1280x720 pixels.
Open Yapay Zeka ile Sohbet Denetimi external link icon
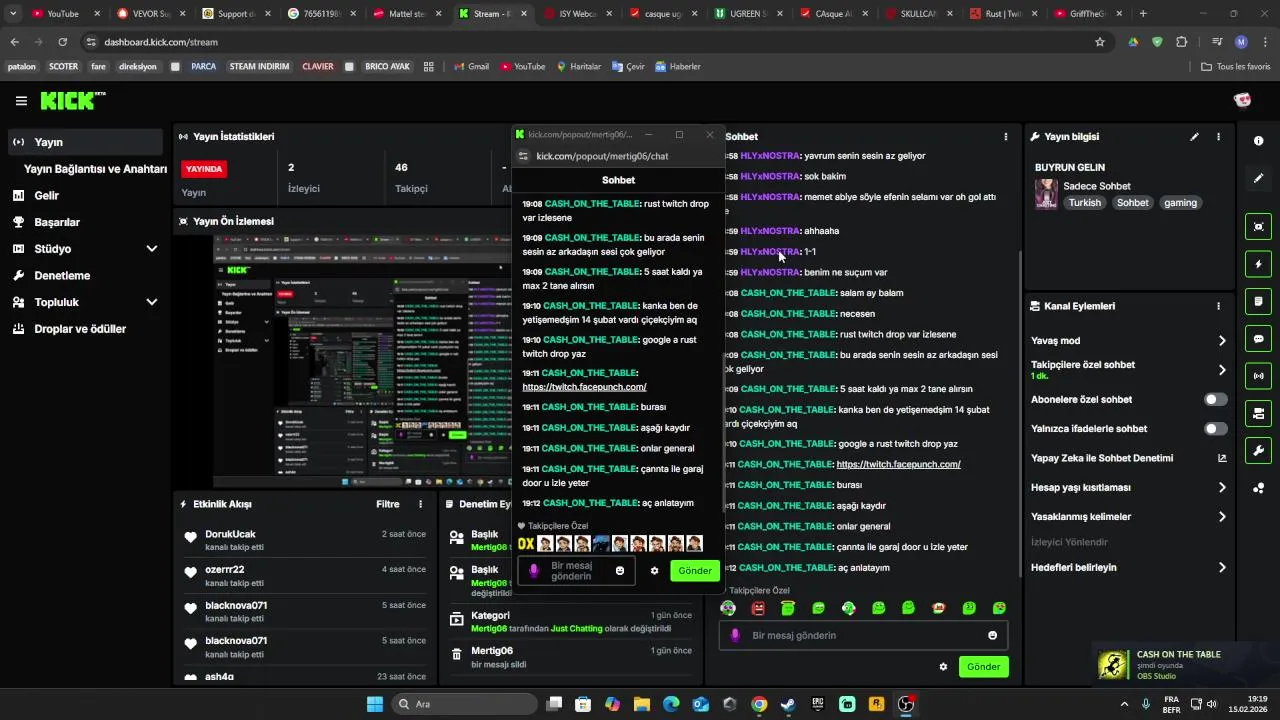click(x=1222, y=458)
